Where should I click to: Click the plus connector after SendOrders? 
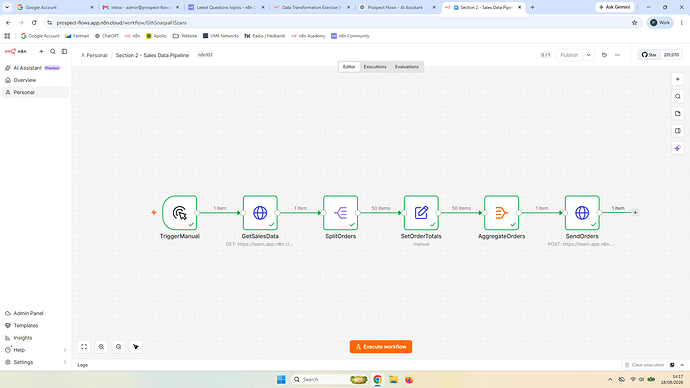click(x=635, y=212)
